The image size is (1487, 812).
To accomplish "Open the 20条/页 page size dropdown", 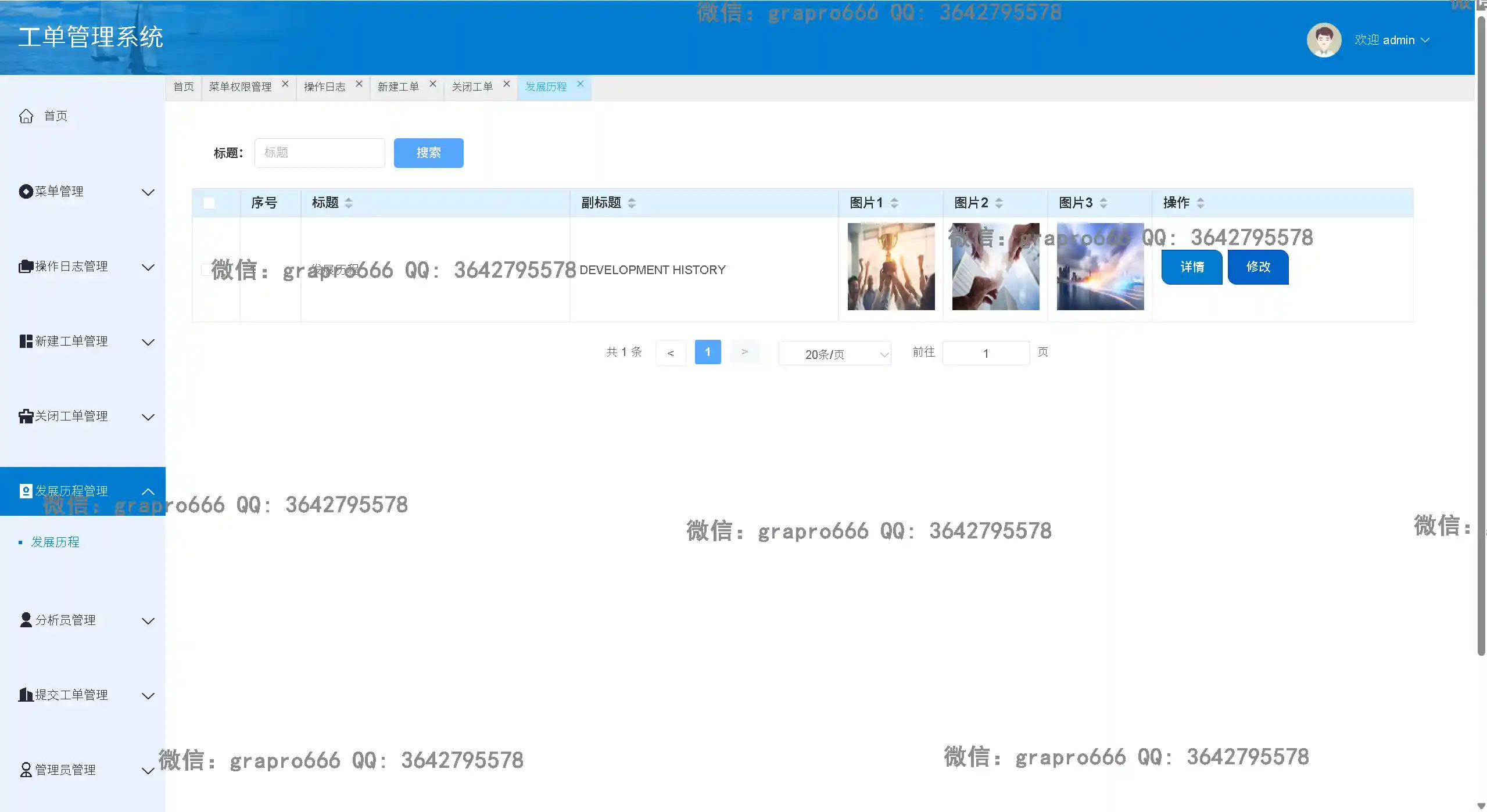I will 834,353.
